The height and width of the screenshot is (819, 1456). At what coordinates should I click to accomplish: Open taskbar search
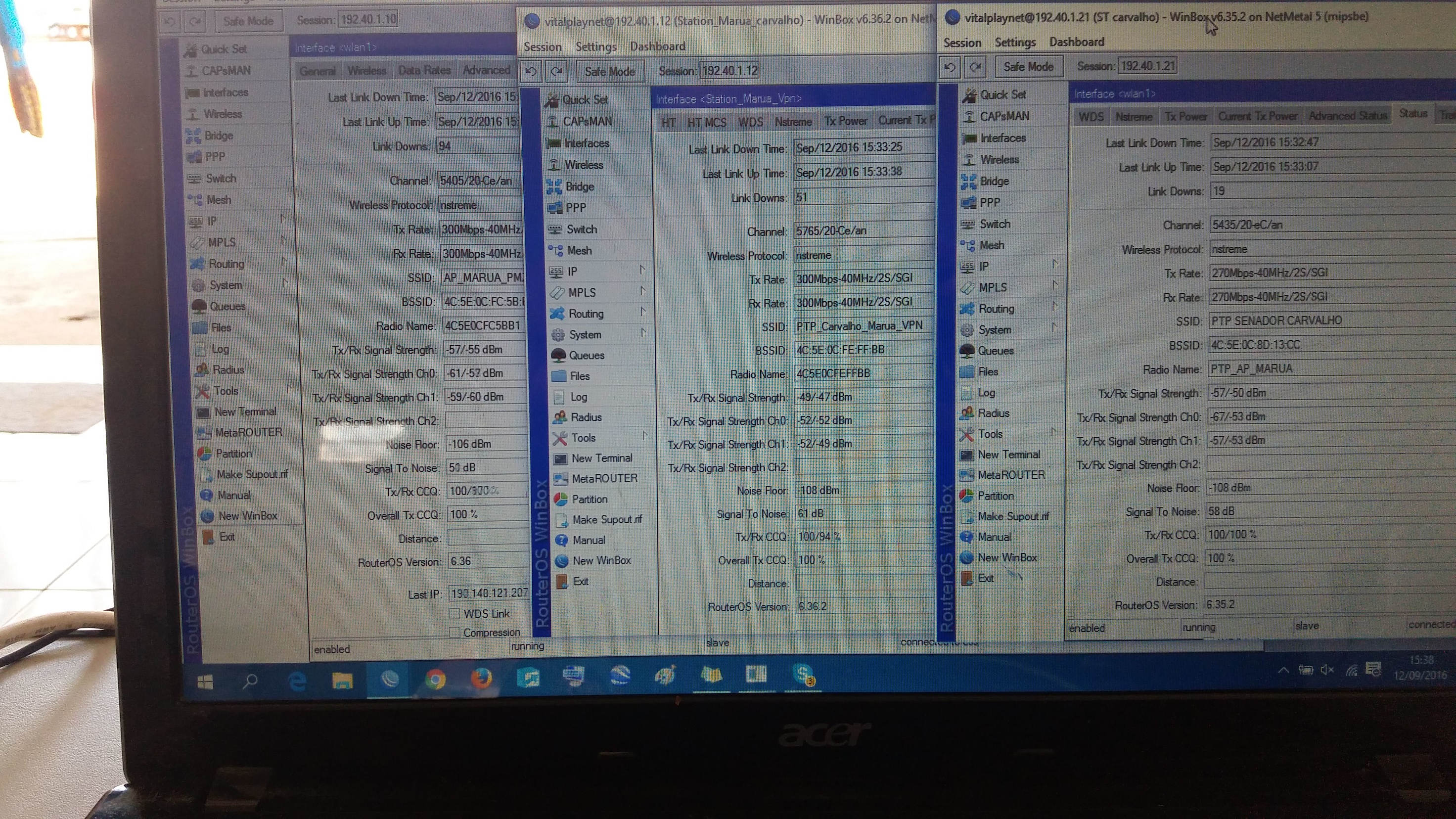tap(250, 682)
